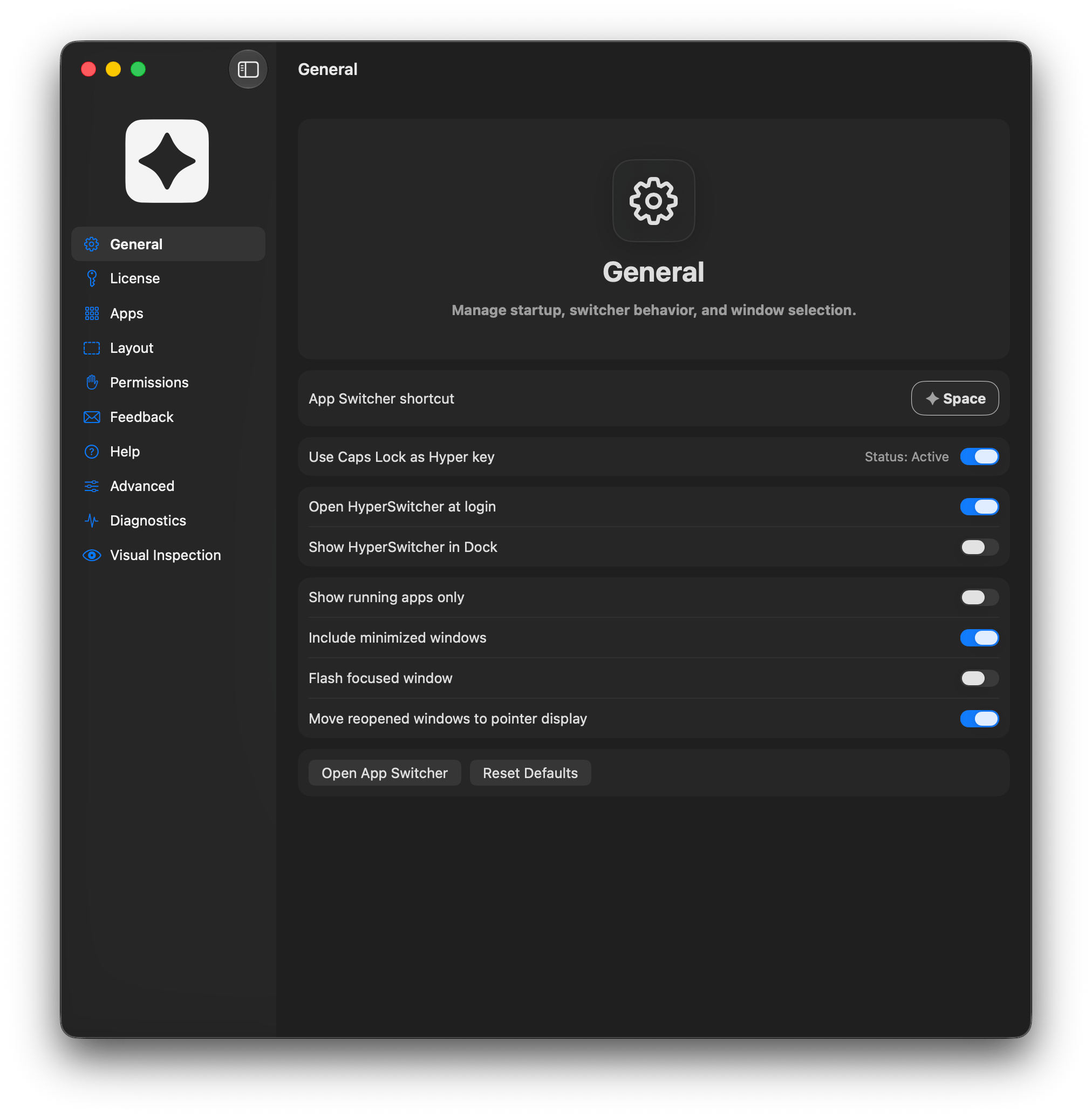Close the window with the red button
This screenshot has height=1118, width=1092.
[88, 70]
